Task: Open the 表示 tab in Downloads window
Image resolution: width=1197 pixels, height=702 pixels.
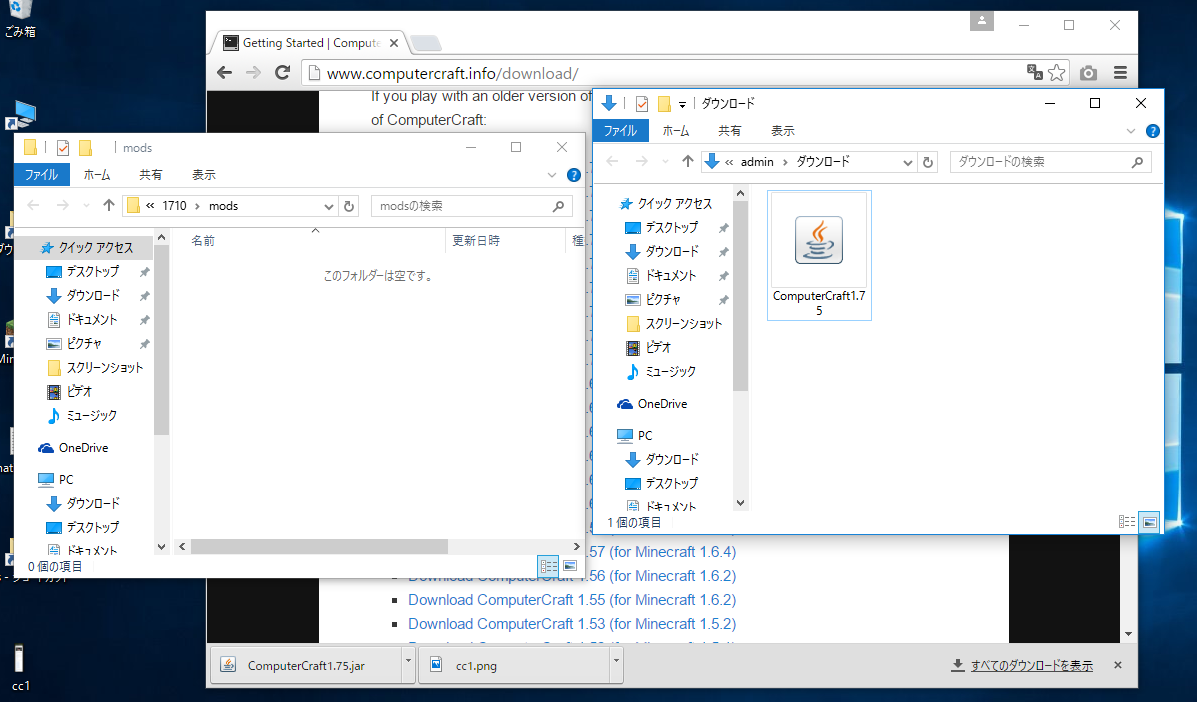Action: coord(783,131)
